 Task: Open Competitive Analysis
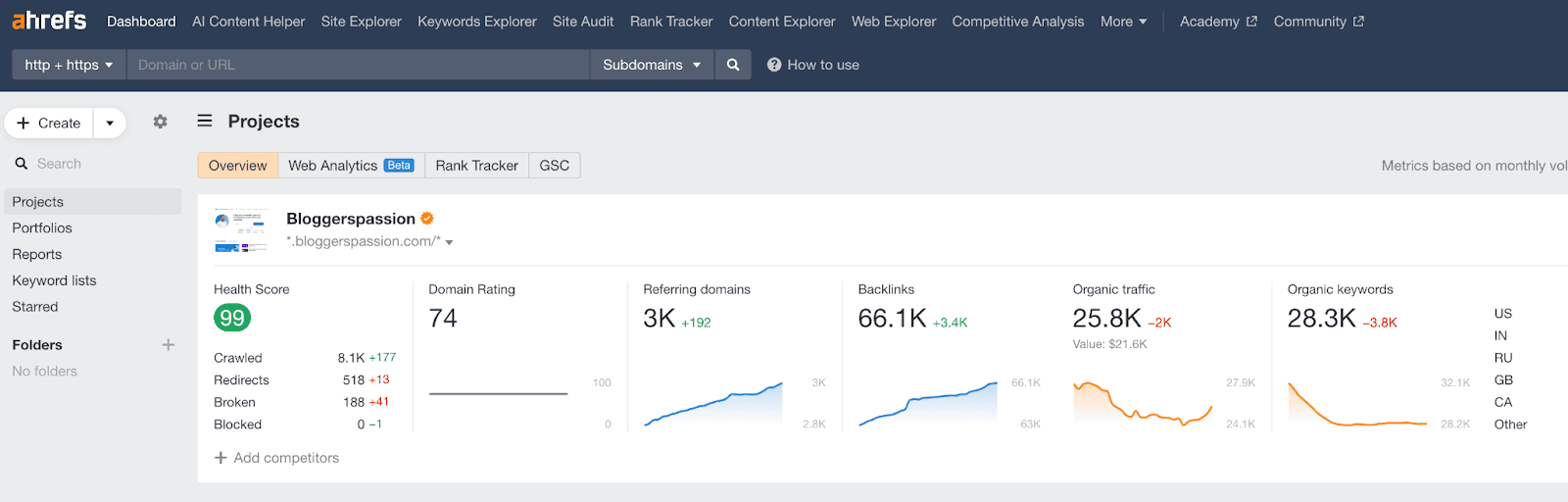[1018, 21]
